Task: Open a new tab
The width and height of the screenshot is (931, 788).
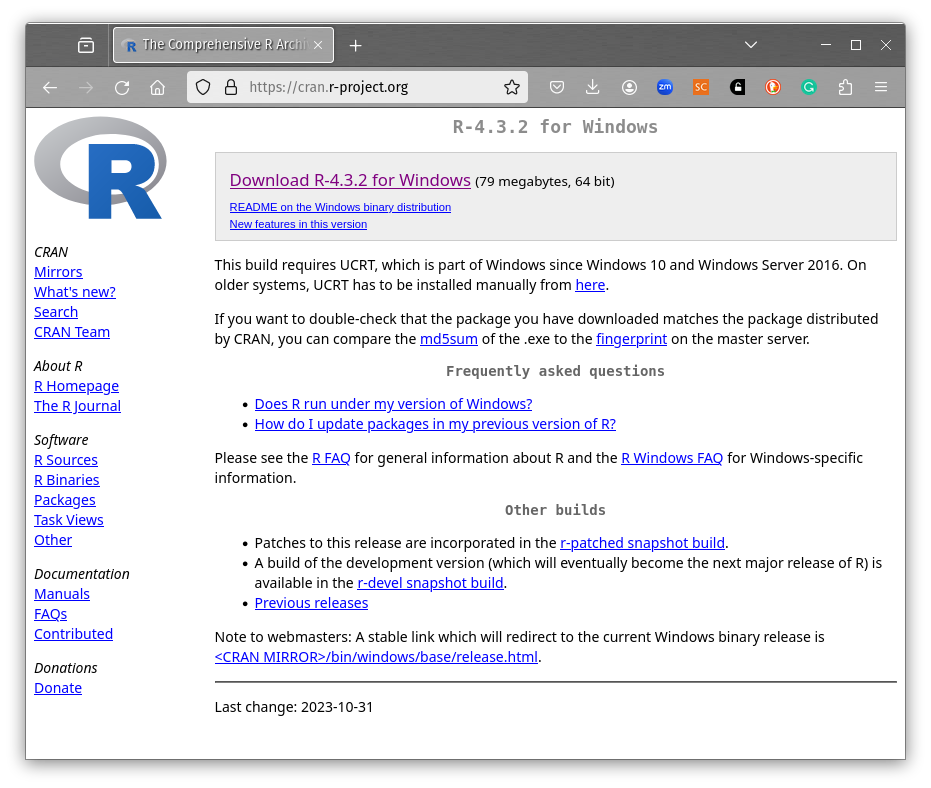Action: (x=356, y=45)
